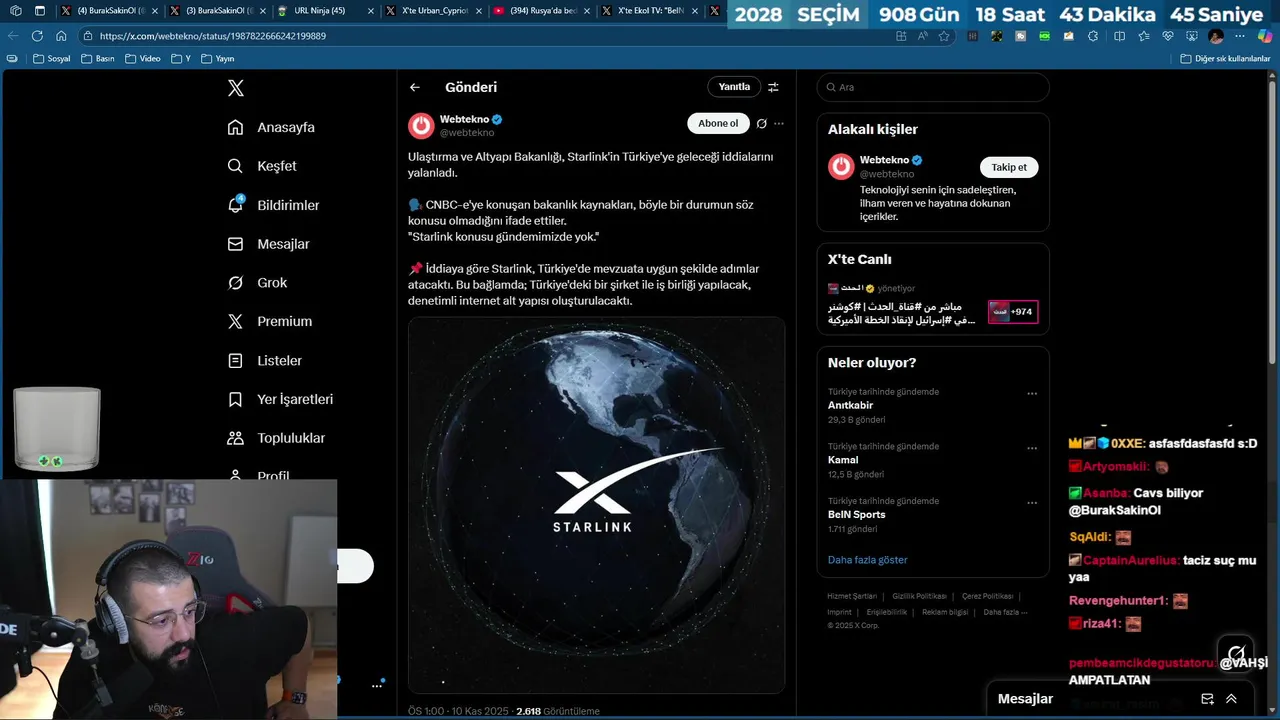The image size is (1280, 720).
Task: Open Gizlilik Politikası footer link
Action: (x=919, y=596)
